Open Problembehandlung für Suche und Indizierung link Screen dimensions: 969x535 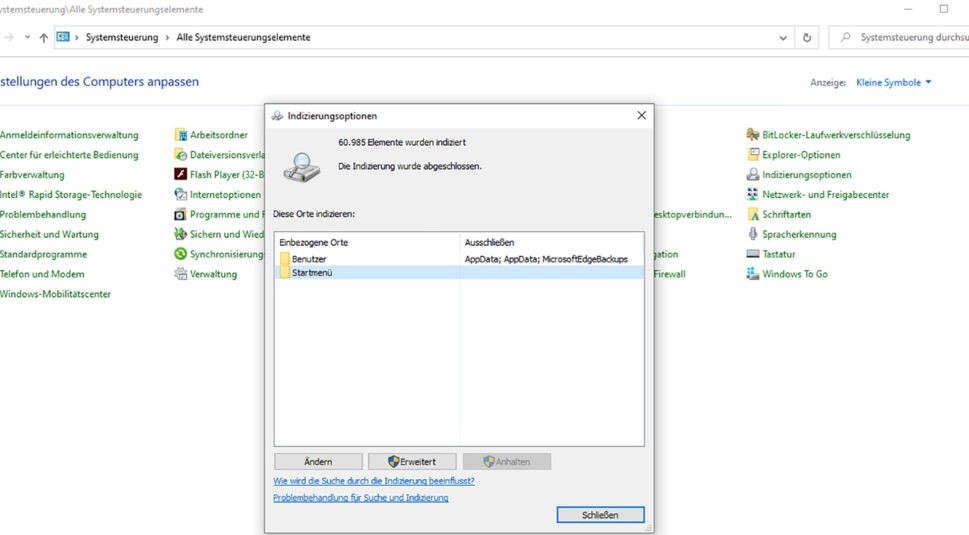pyautogui.click(x=361, y=497)
